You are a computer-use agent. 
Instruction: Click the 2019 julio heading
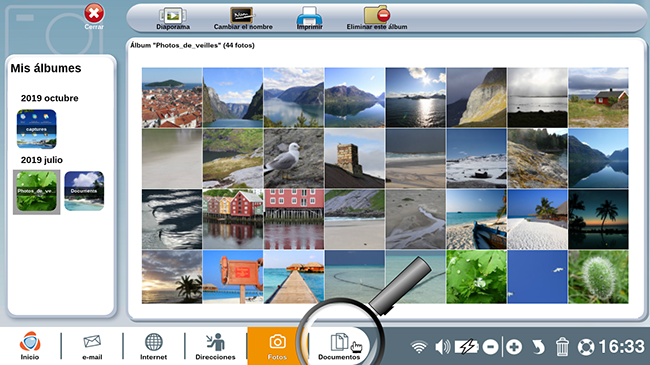(42, 160)
